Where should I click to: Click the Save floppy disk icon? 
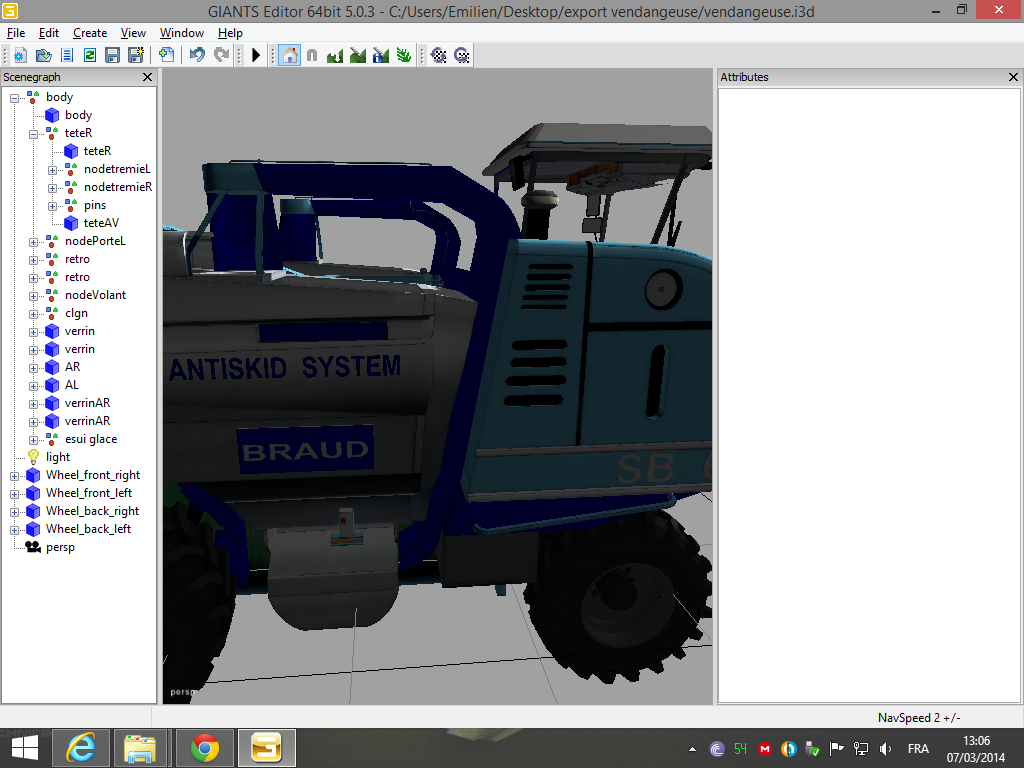pyautogui.click(x=112, y=56)
